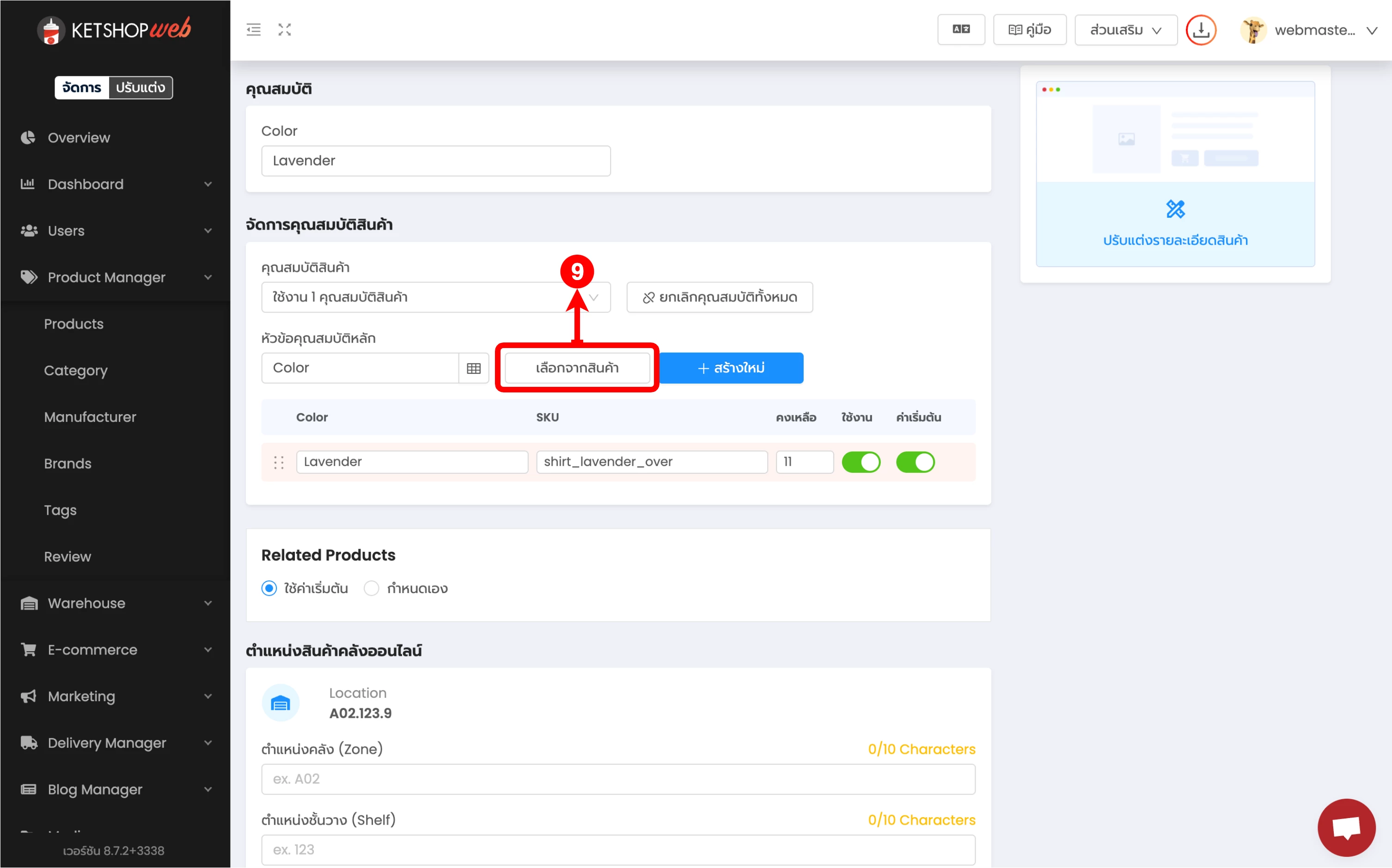
Task: Open the chat support bubble
Action: 1346,827
